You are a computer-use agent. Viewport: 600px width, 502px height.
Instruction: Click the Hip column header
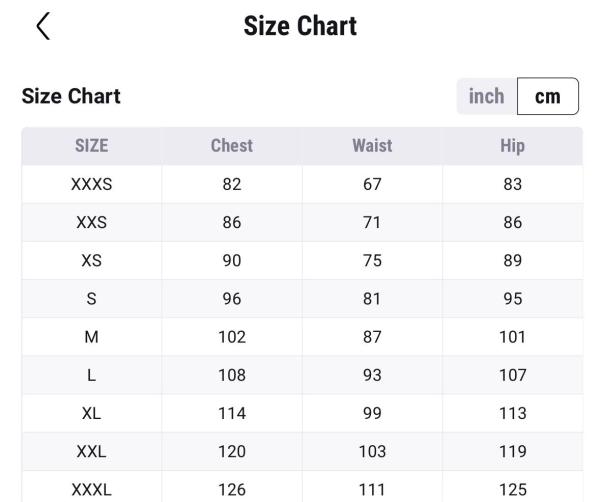(x=512, y=146)
